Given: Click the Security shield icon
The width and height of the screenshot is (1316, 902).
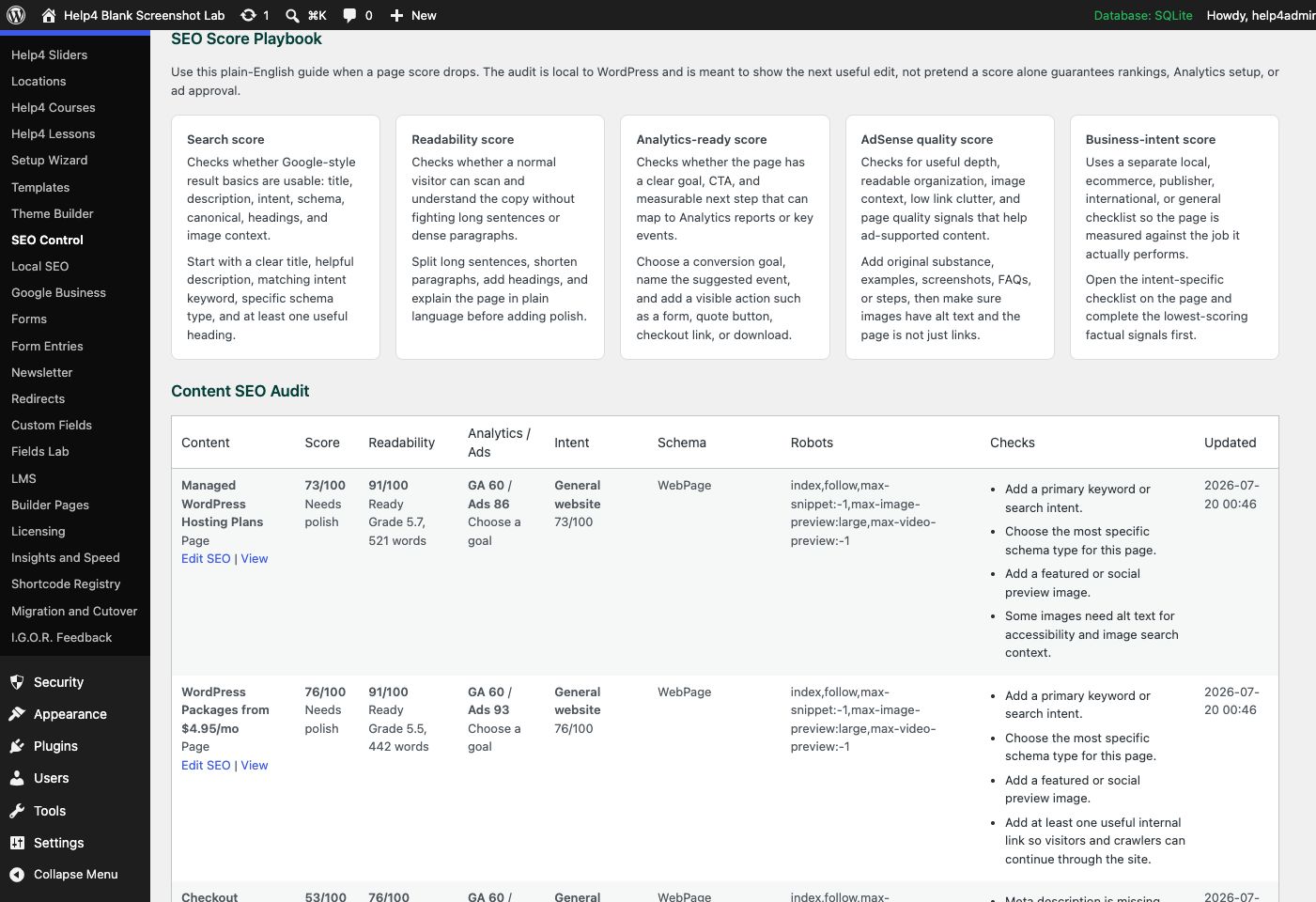Looking at the screenshot, I should tap(17, 682).
